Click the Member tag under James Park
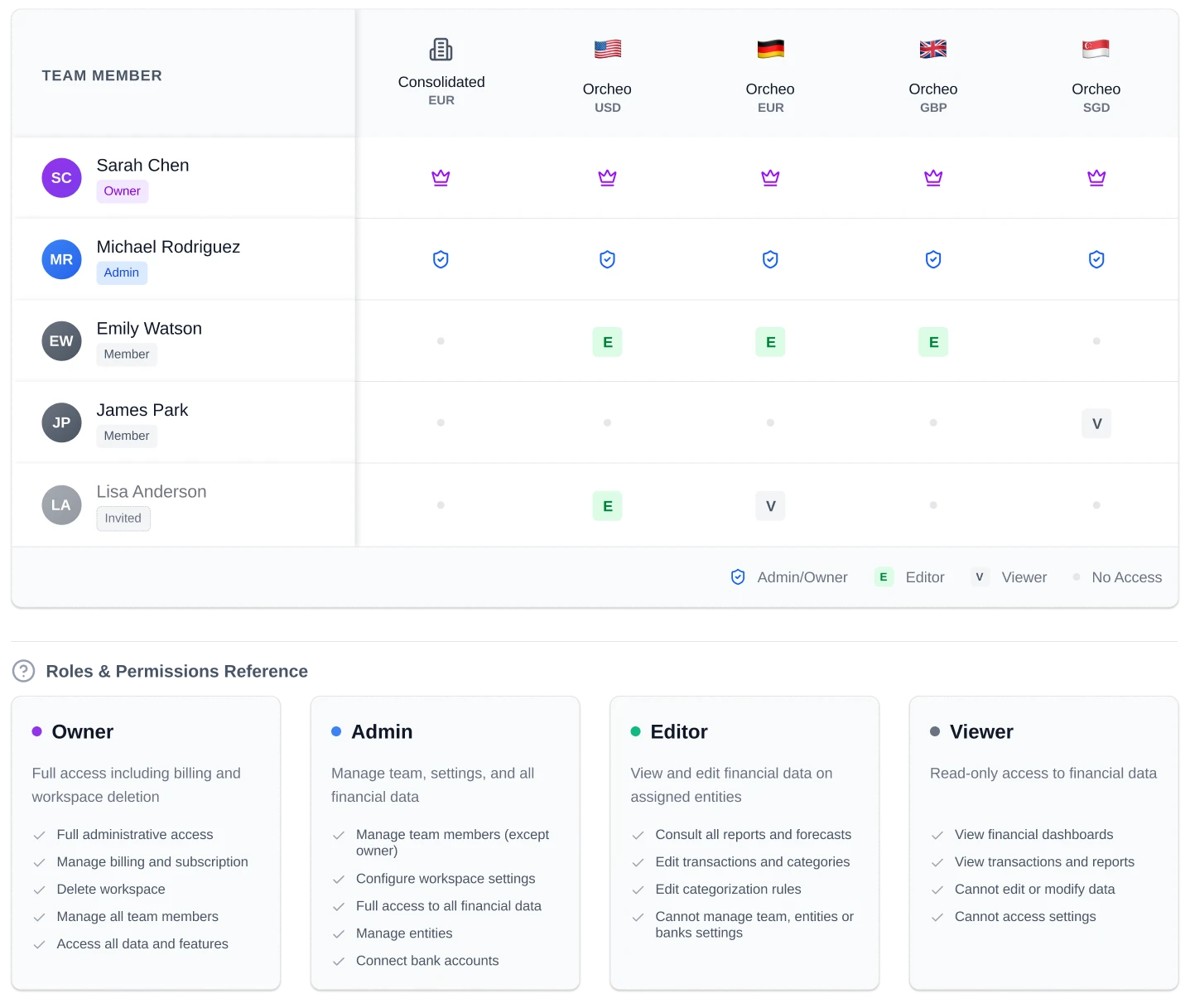 127,436
